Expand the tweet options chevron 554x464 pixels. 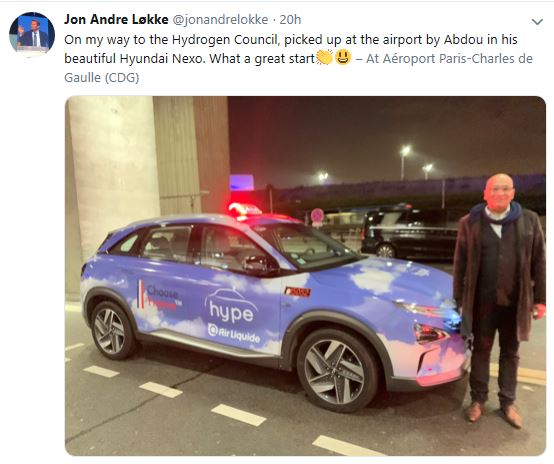pyautogui.click(x=537, y=22)
